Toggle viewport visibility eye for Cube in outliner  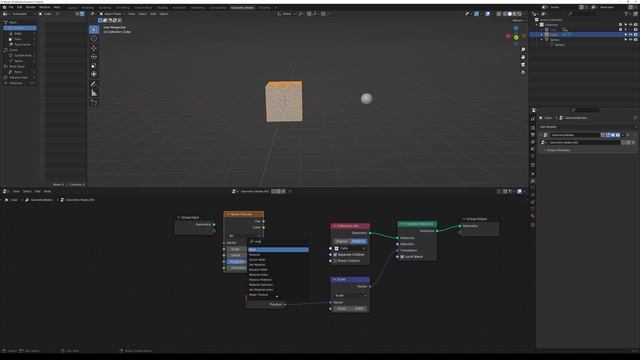(x=631, y=35)
